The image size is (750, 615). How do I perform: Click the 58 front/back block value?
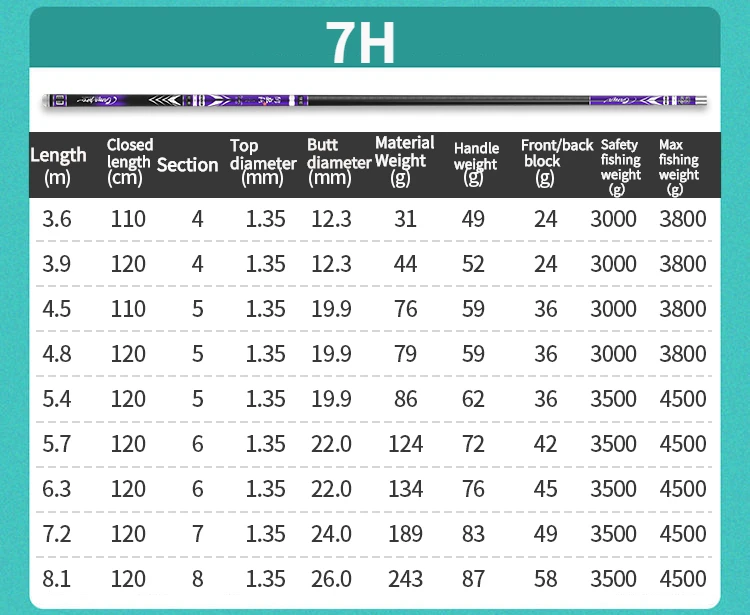545,579
